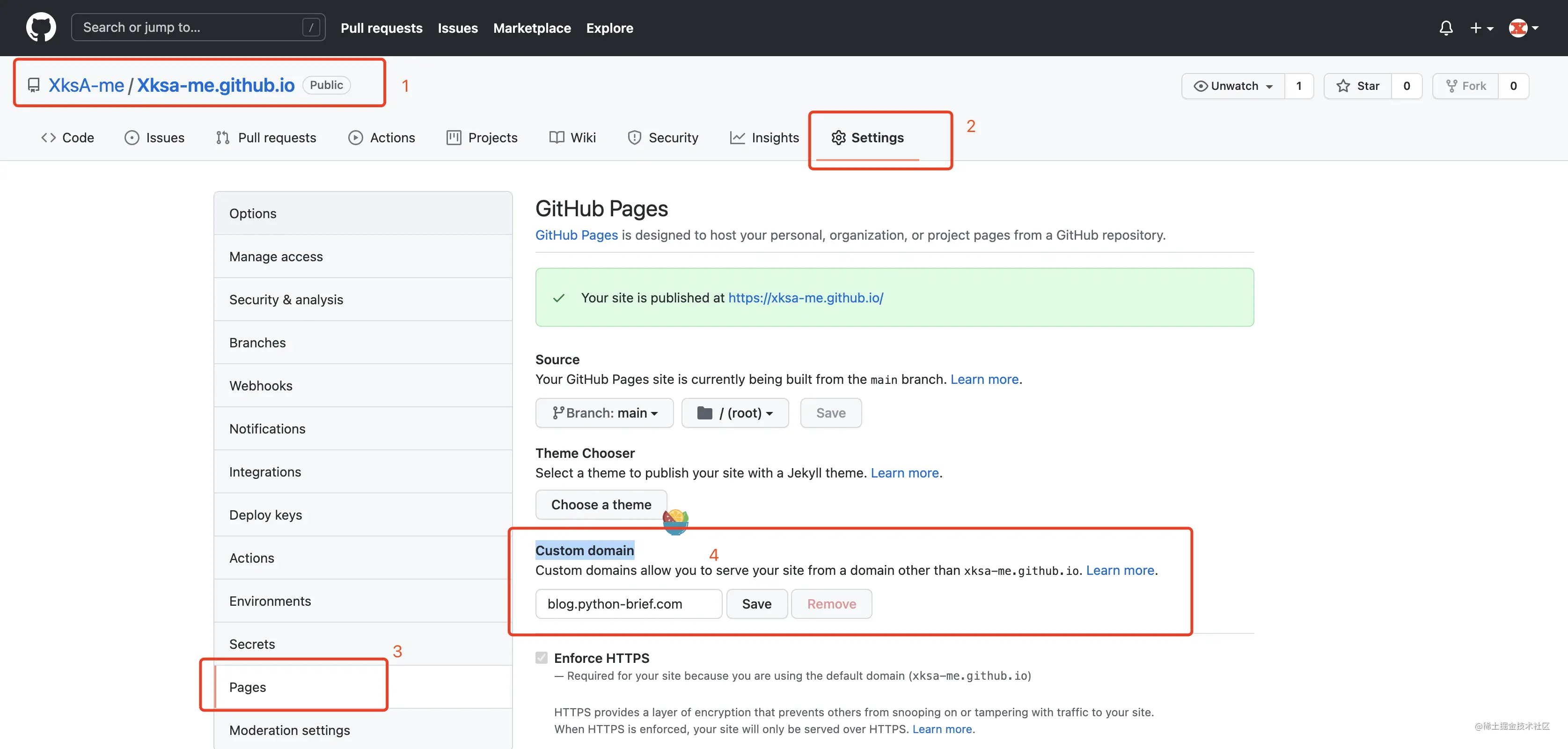1568x749 pixels.
Task: Click the GitHub Pages description link
Action: point(577,235)
